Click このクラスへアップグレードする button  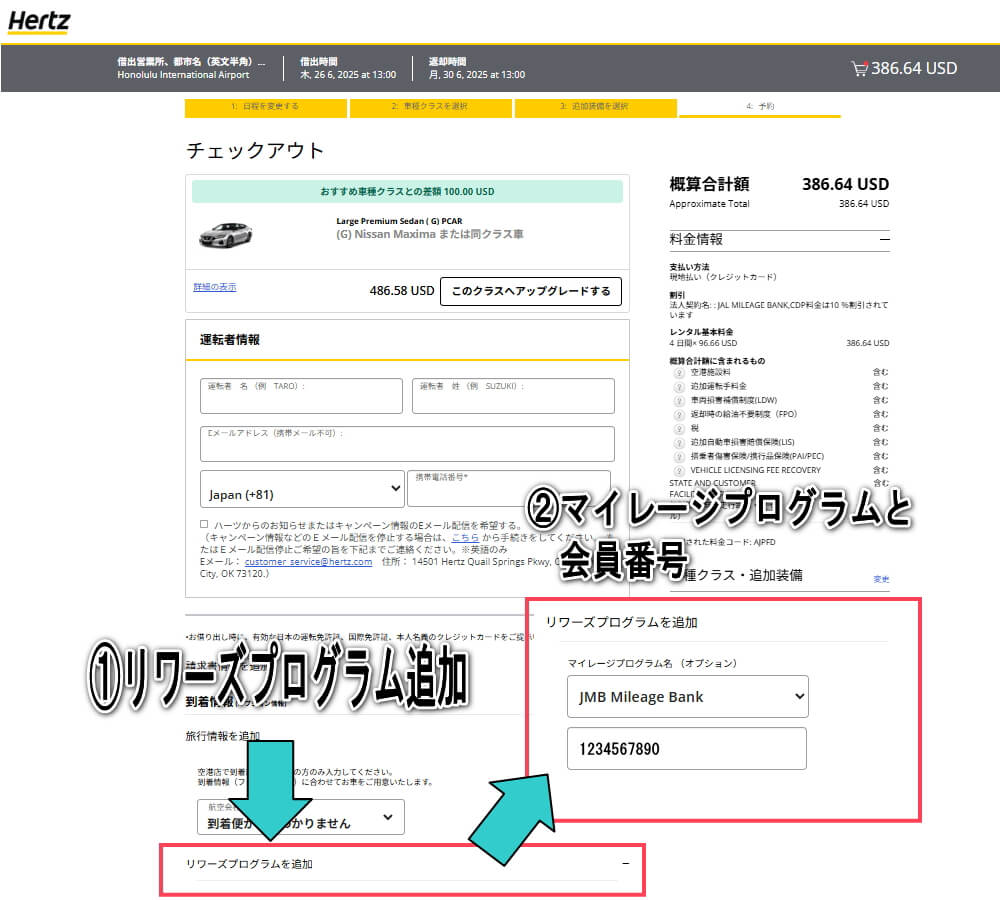(x=530, y=291)
